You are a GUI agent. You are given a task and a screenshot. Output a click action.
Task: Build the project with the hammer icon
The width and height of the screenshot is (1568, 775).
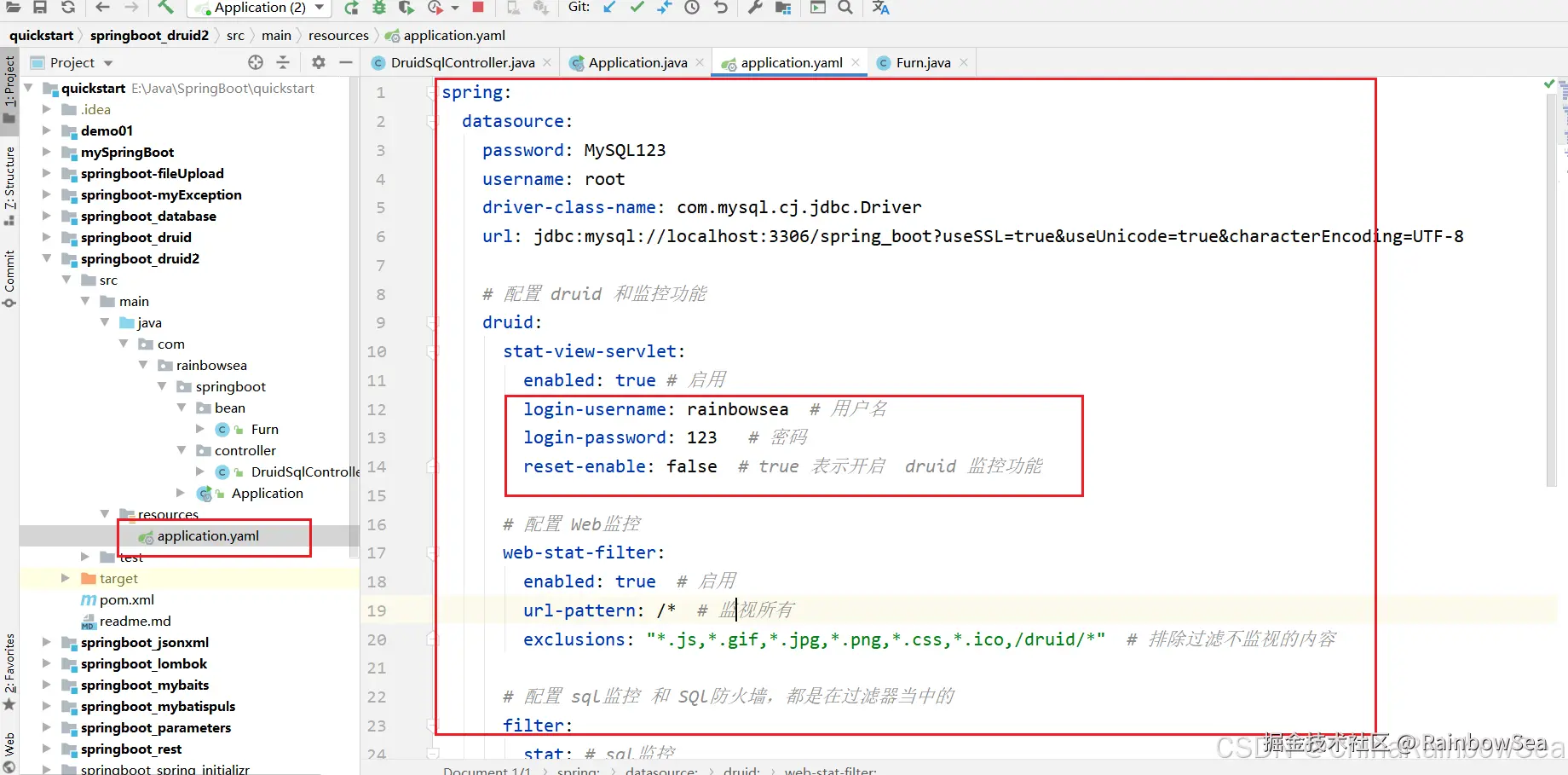tap(166, 7)
